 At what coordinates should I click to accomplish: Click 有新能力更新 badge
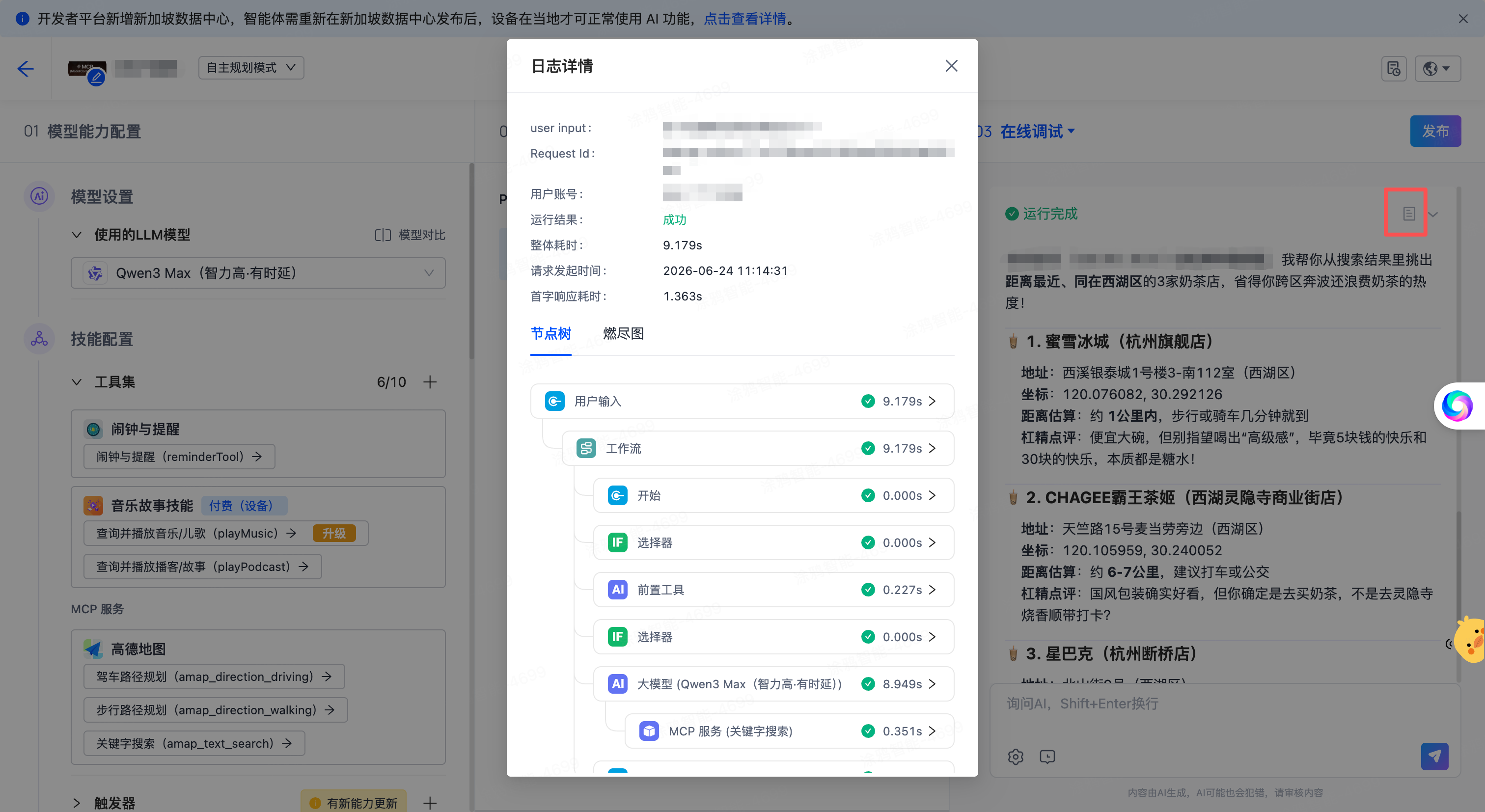[x=354, y=803]
